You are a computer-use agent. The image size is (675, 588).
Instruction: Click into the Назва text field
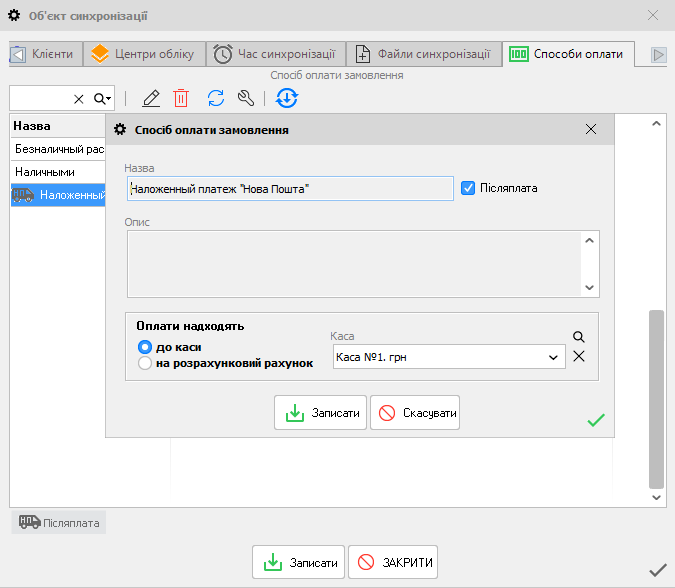tap(290, 189)
